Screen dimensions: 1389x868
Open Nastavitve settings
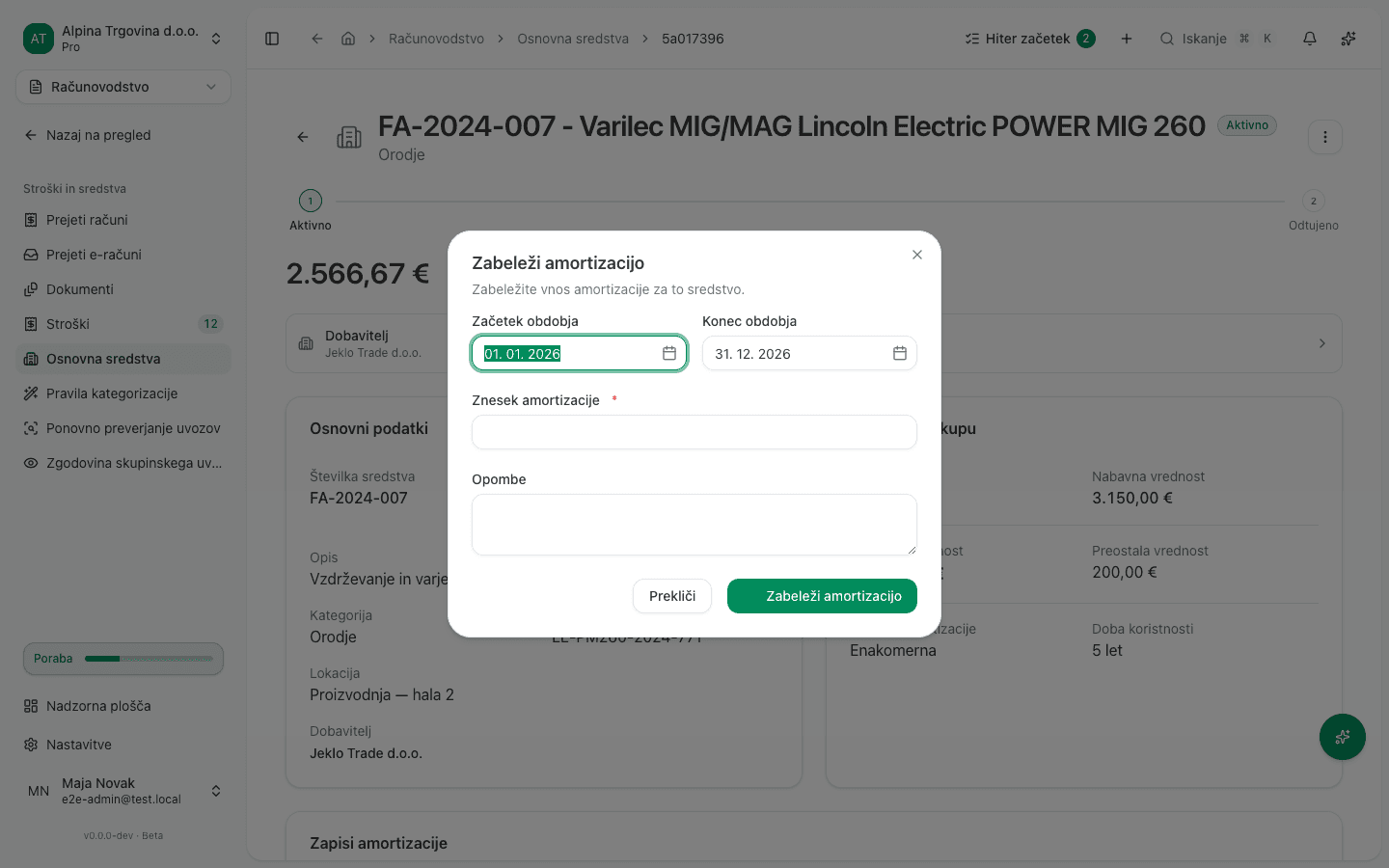123,745
